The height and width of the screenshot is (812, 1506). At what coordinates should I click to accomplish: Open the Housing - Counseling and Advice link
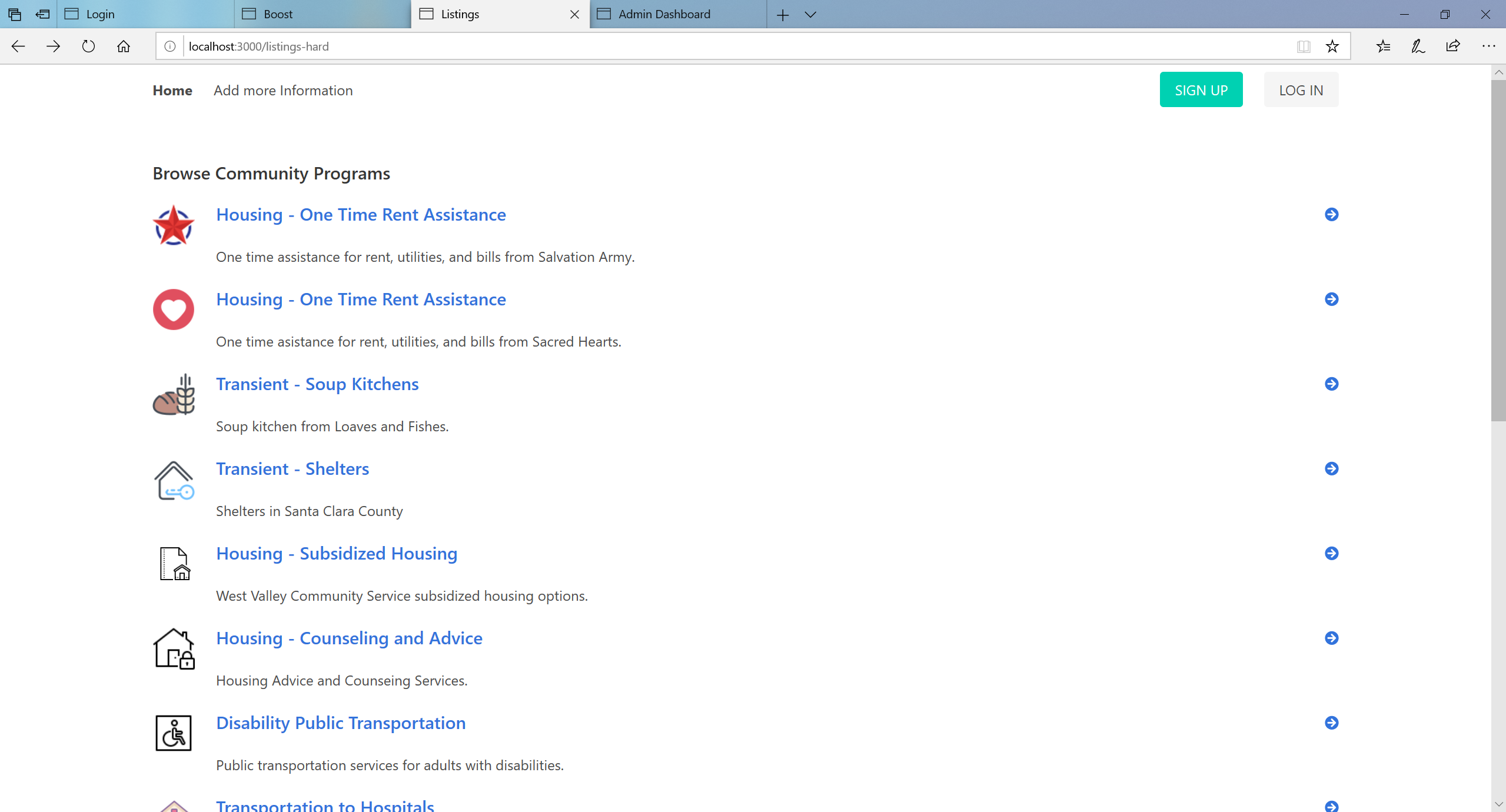349,638
